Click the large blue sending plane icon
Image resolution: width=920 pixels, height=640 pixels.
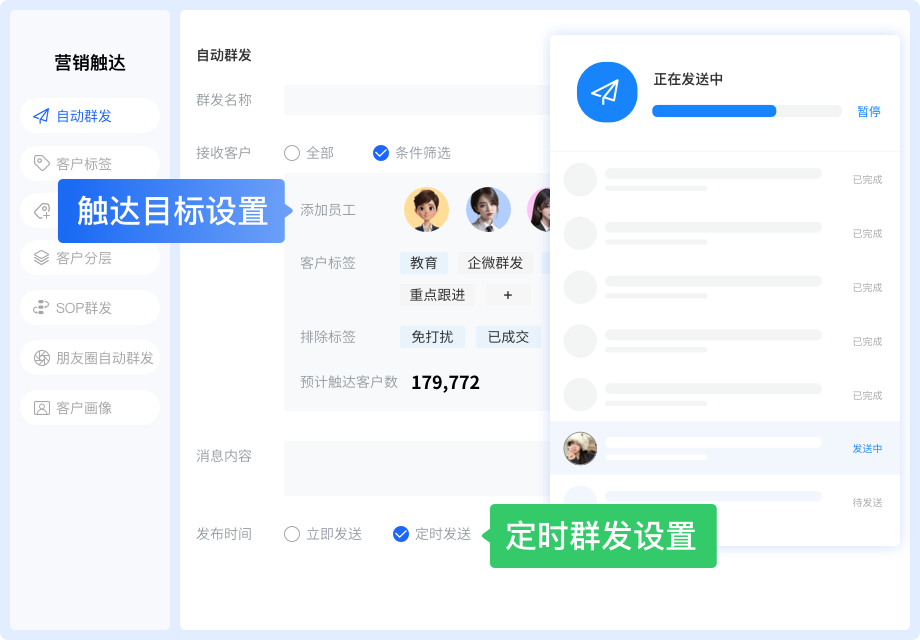[607, 92]
